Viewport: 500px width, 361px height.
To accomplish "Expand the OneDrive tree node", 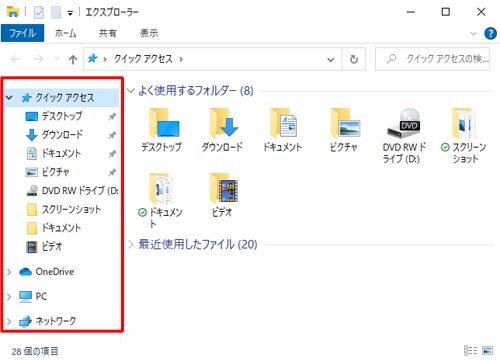I will [x=9, y=272].
